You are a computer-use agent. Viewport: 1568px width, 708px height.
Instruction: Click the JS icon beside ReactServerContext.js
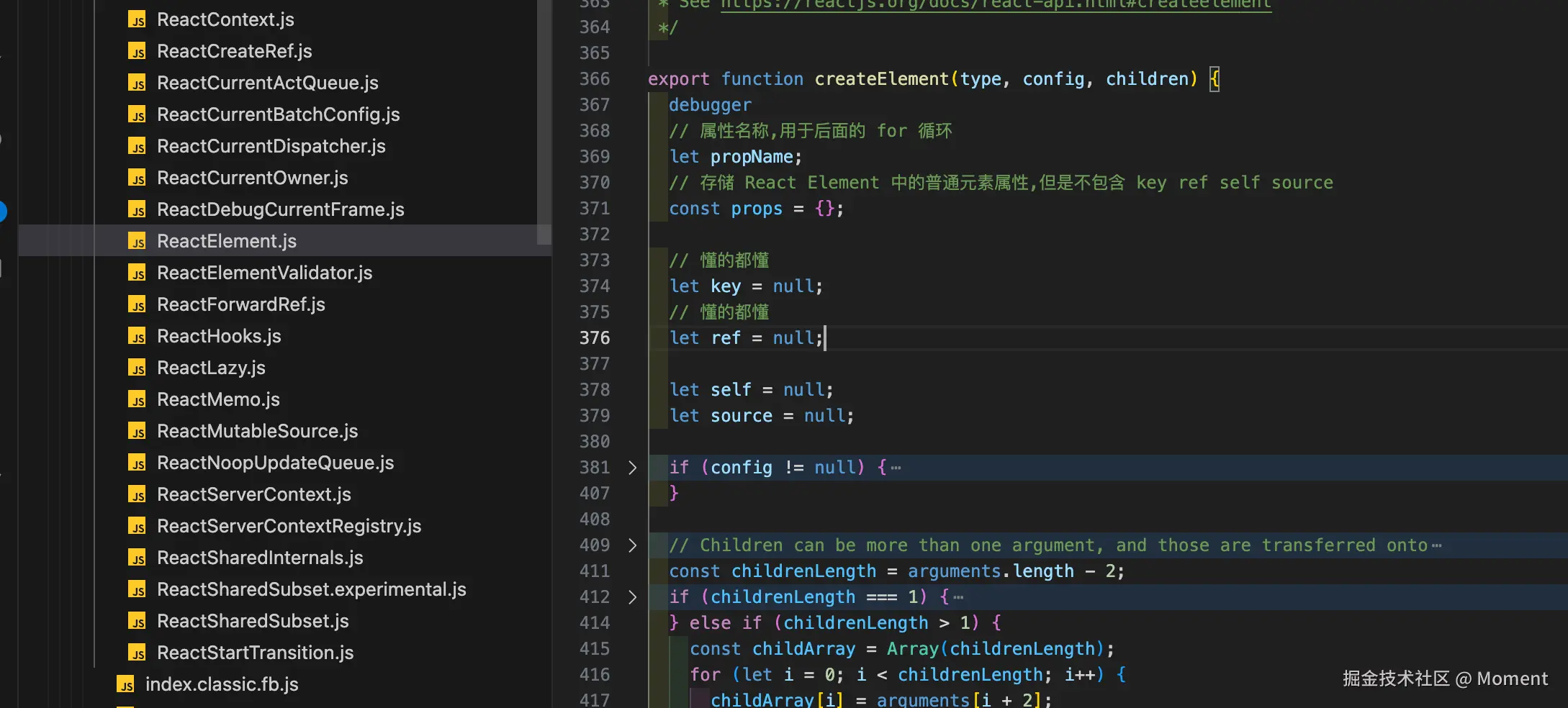[137, 494]
